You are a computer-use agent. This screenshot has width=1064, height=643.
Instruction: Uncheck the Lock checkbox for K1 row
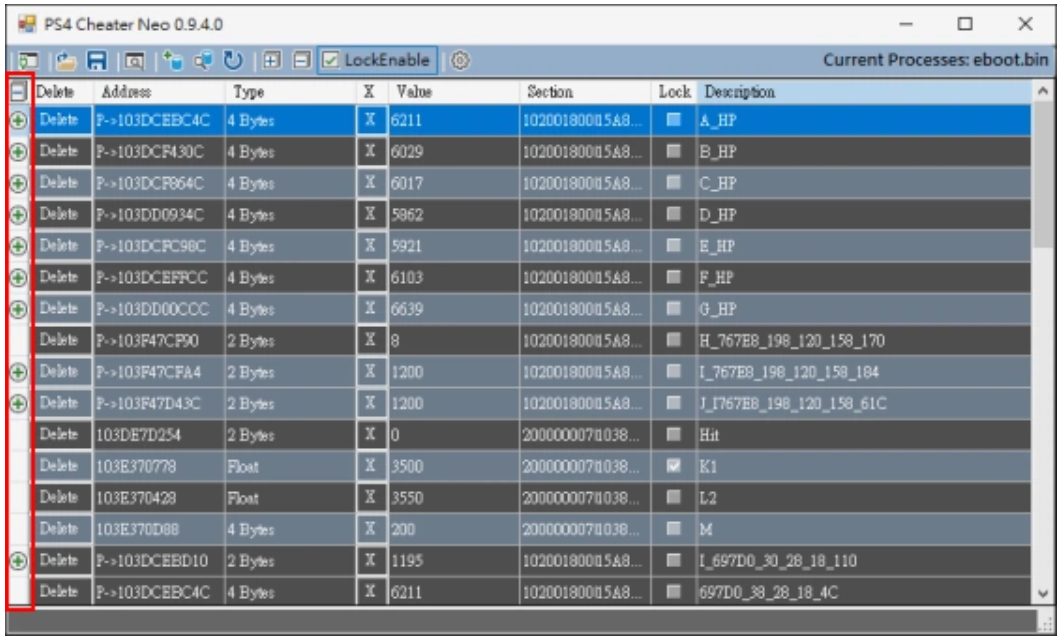click(x=674, y=466)
